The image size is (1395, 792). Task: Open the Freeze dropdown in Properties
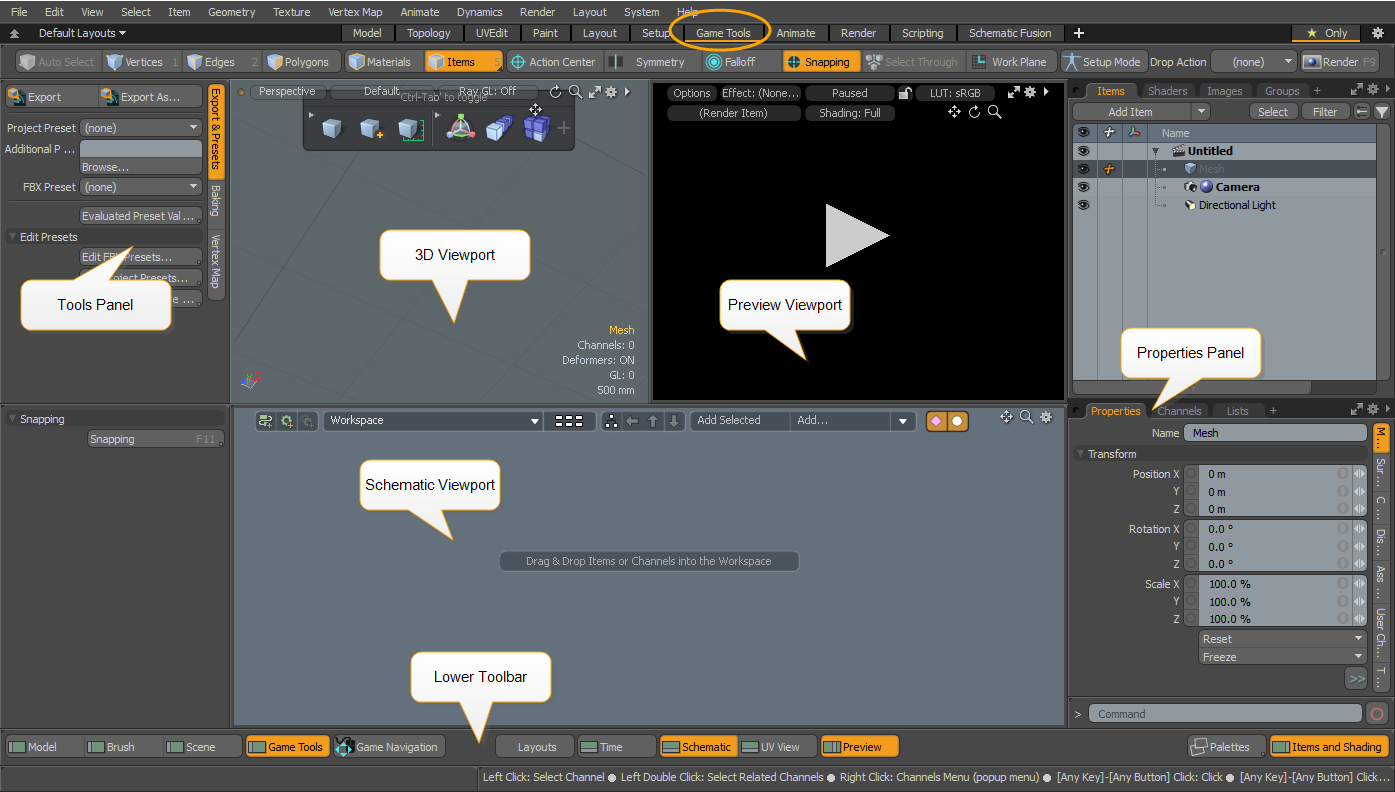pos(1282,657)
